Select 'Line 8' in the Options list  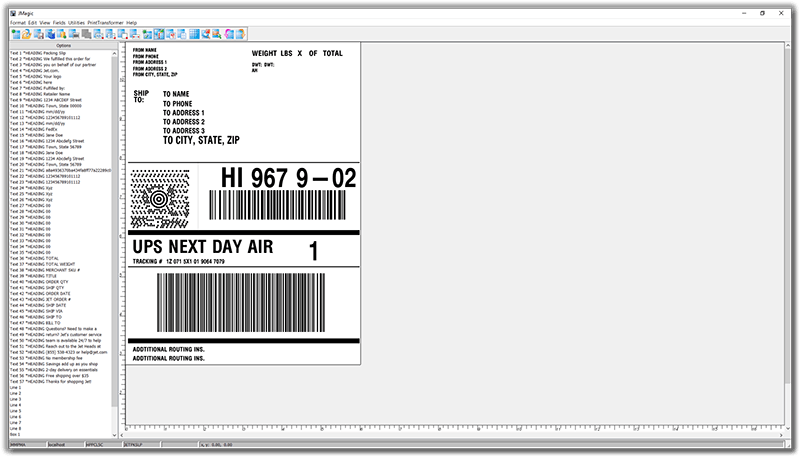(x=60, y=428)
